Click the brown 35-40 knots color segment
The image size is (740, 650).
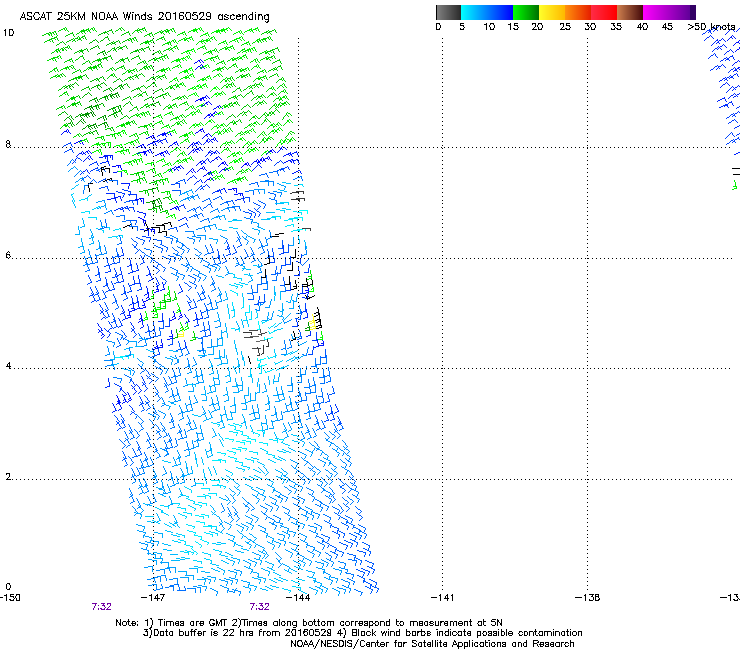point(630,12)
